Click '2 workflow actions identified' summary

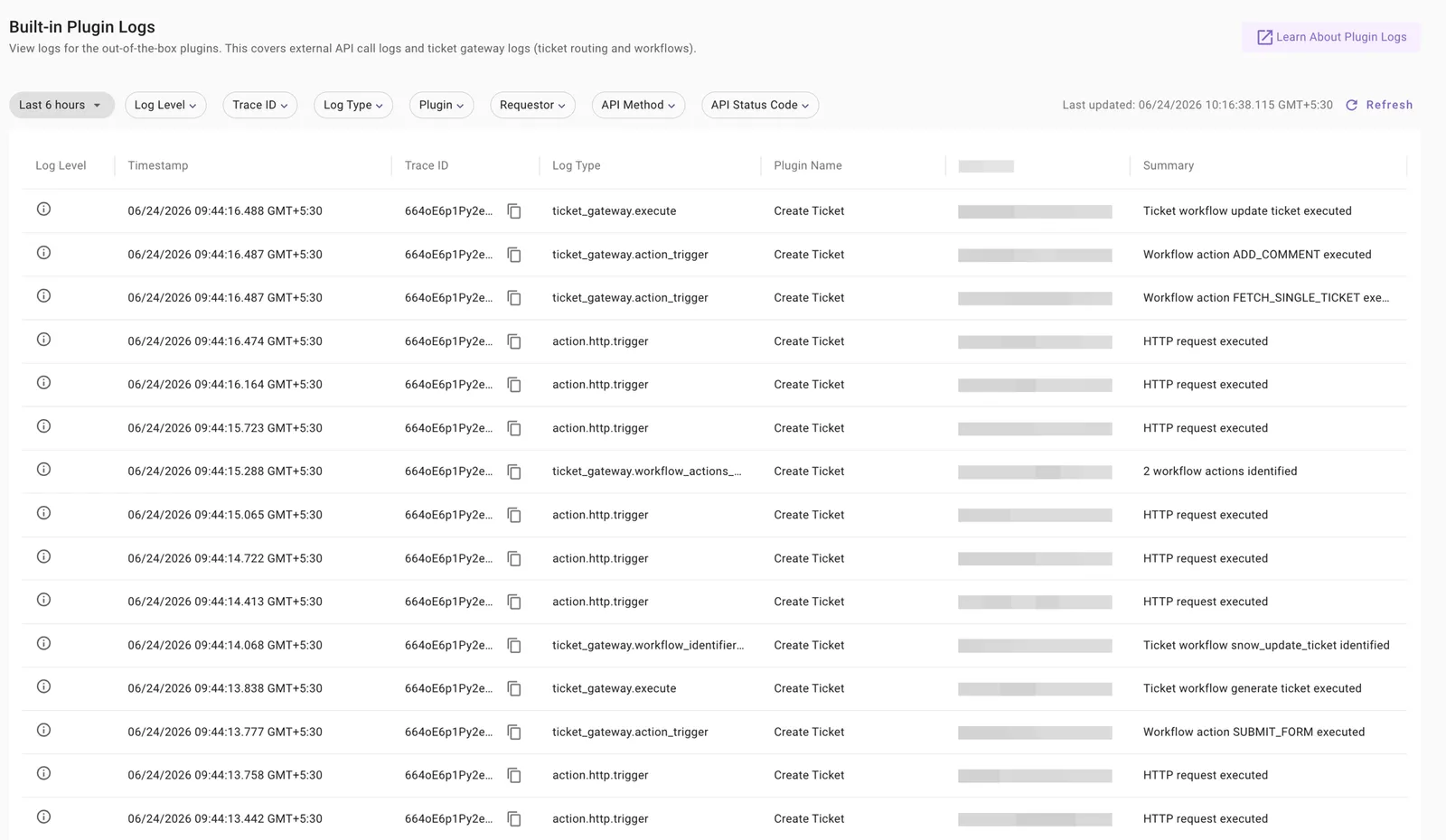[1220, 471]
